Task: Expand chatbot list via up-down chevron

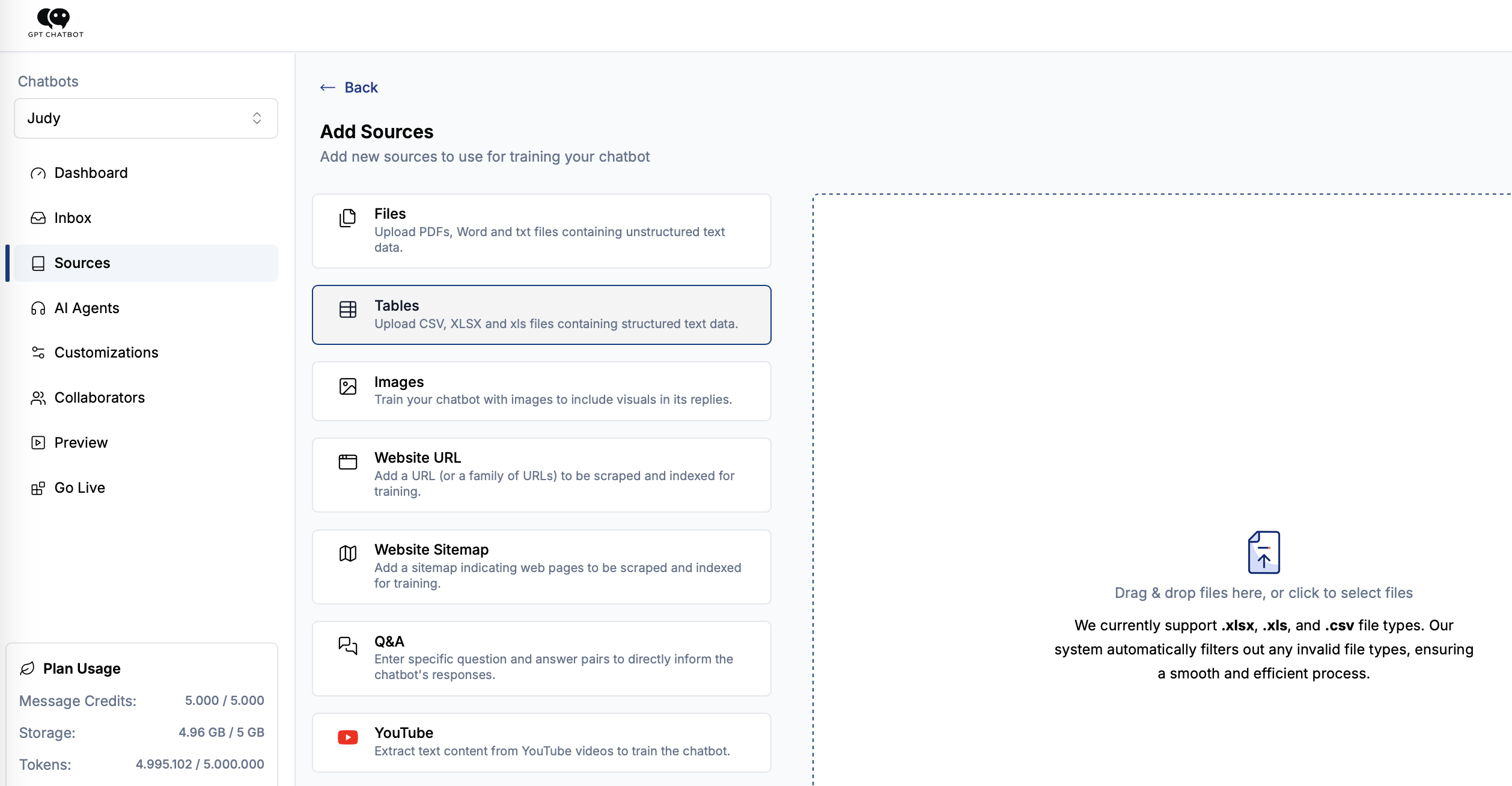Action: pyautogui.click(x=257, y=118)
